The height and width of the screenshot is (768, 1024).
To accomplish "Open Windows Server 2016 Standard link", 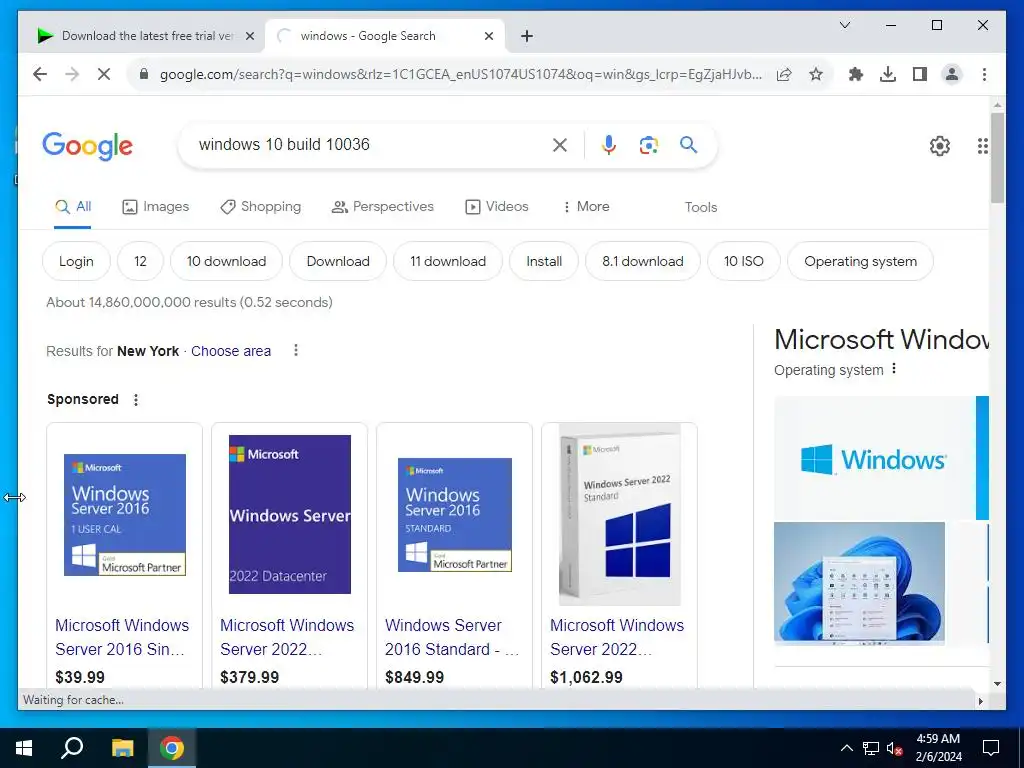I will click(x=452, y=637).
